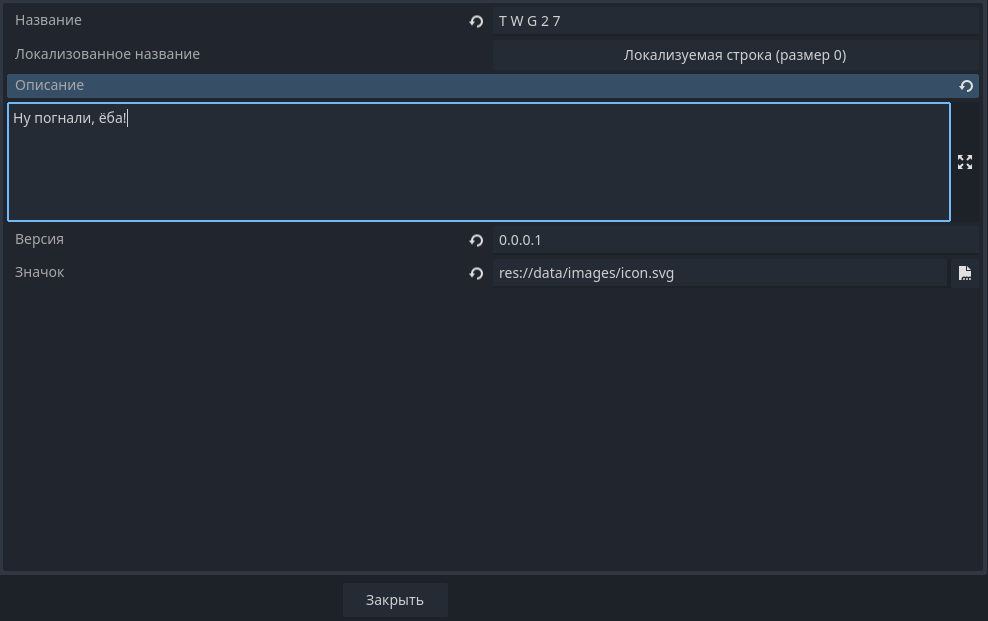Select the Версия property label
Image resolution: width=988 pixels, height=621 pixels.
point(39,239)
